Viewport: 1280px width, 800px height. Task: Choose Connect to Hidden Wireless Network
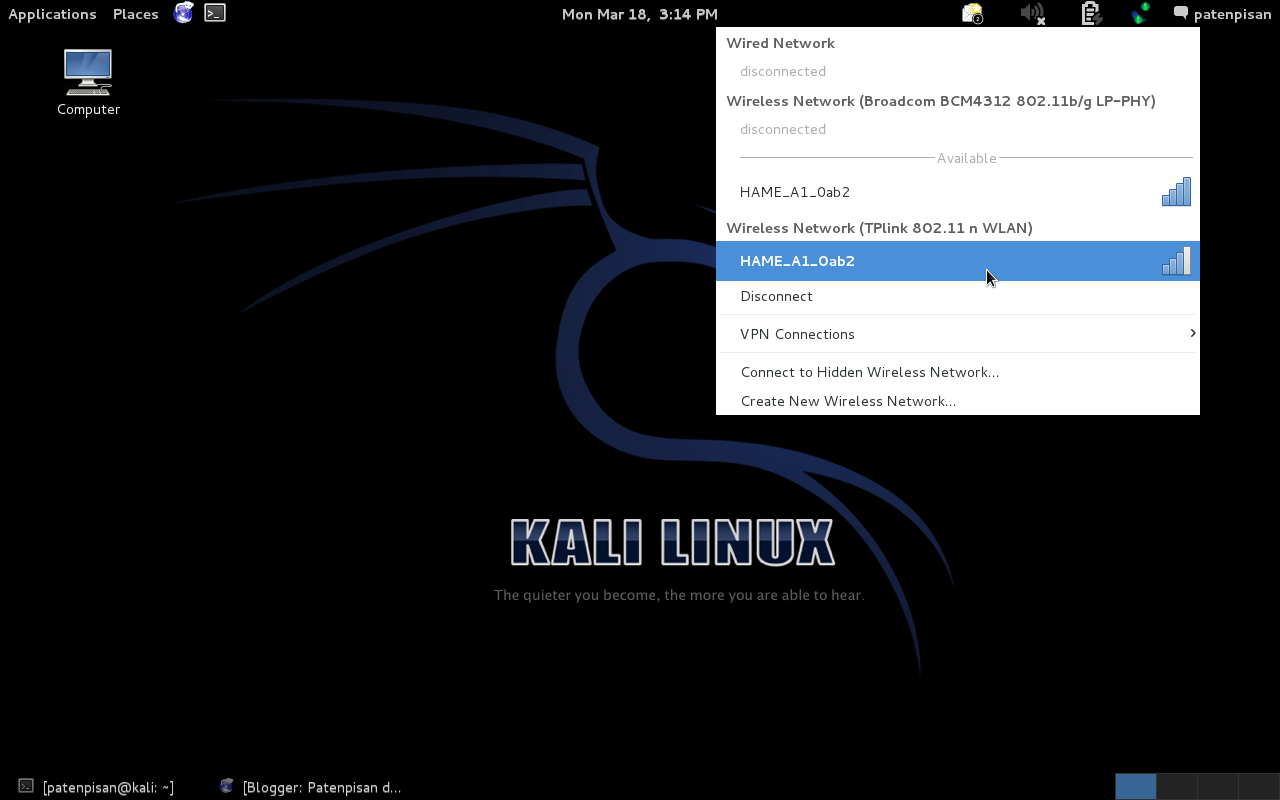pos(958,372)
